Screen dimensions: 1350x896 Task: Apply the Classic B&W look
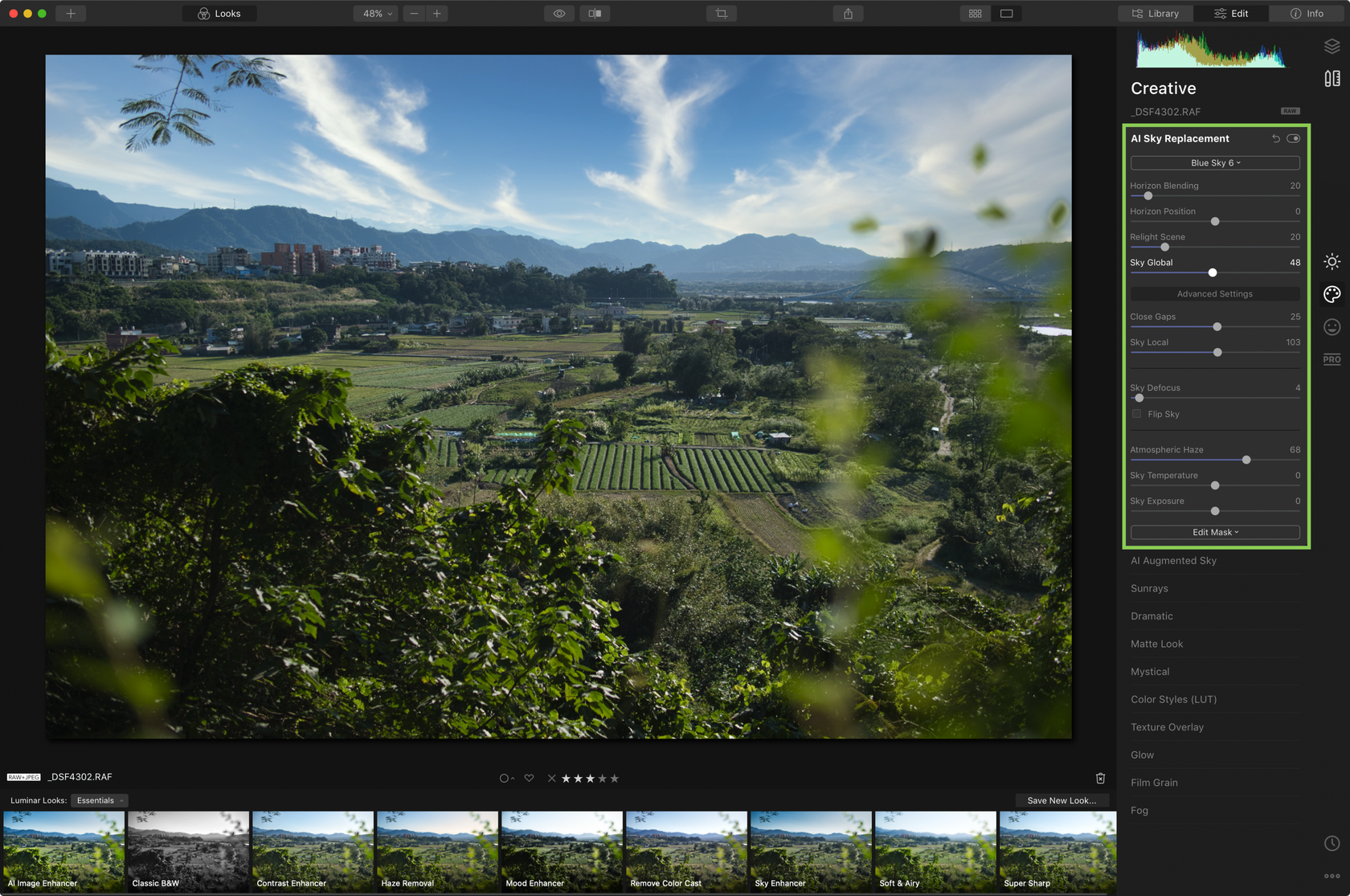(x=188, y=851)
